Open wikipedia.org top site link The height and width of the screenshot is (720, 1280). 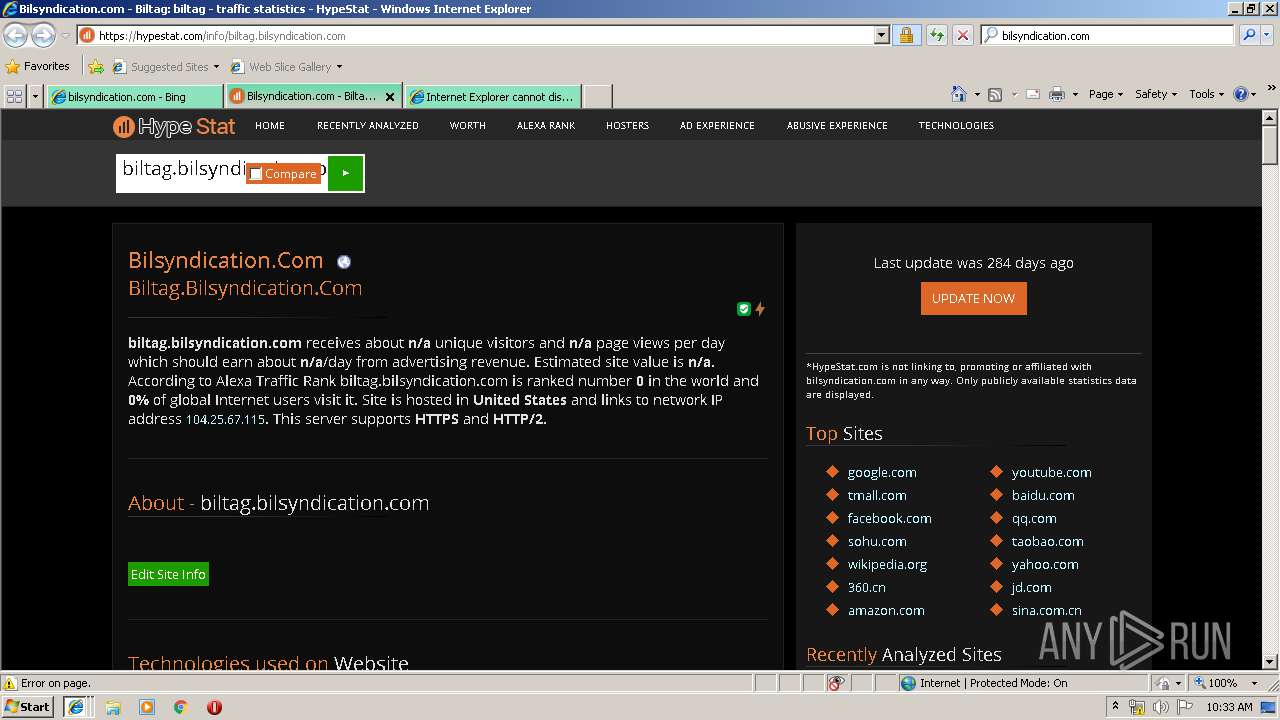click(887, 564)
